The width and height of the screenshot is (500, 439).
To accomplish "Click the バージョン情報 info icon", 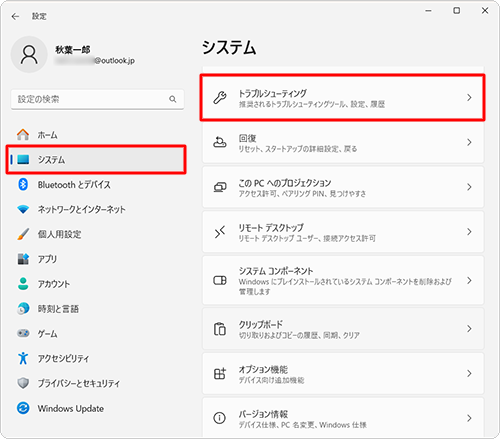I will (x=220, y=418).
